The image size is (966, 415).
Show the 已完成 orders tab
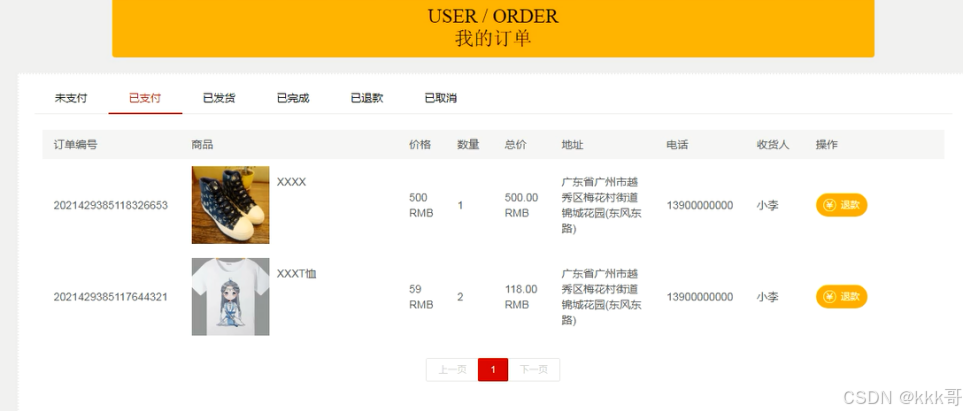point(293,98)
